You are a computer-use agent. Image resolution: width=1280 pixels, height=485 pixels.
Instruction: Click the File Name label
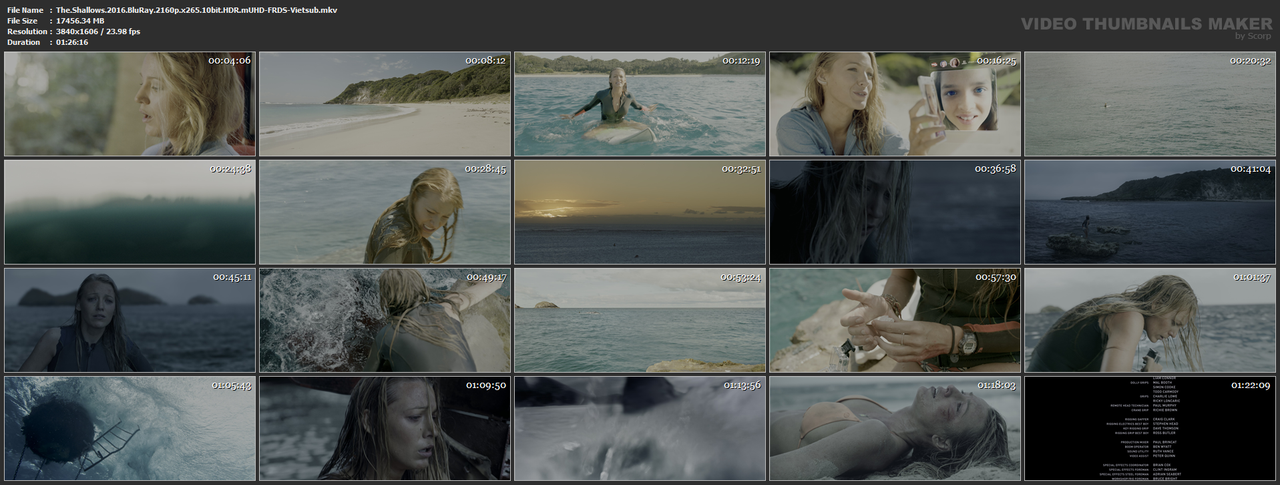[x=24, y=10]
